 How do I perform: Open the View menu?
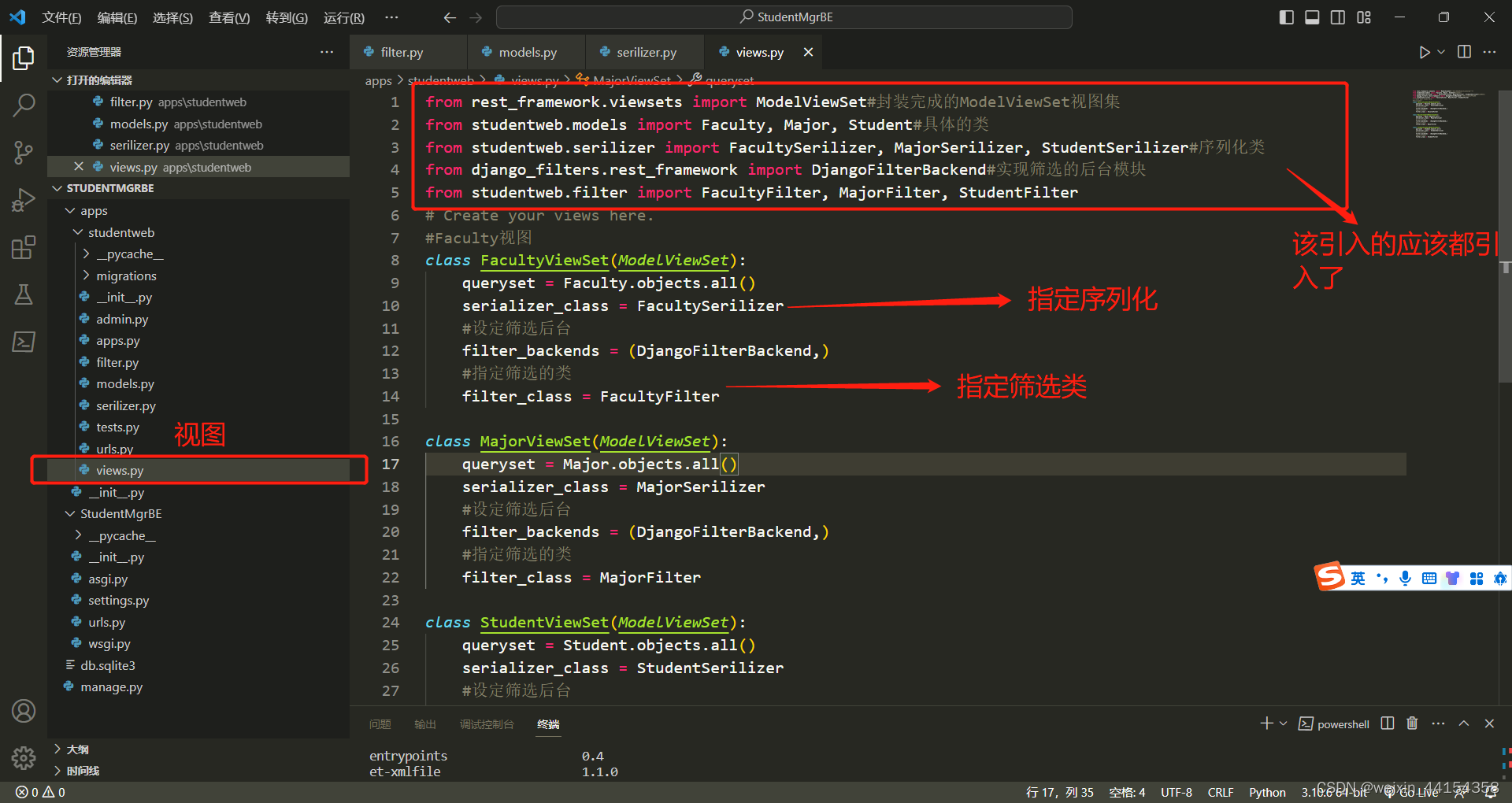[x=229, y=17]
